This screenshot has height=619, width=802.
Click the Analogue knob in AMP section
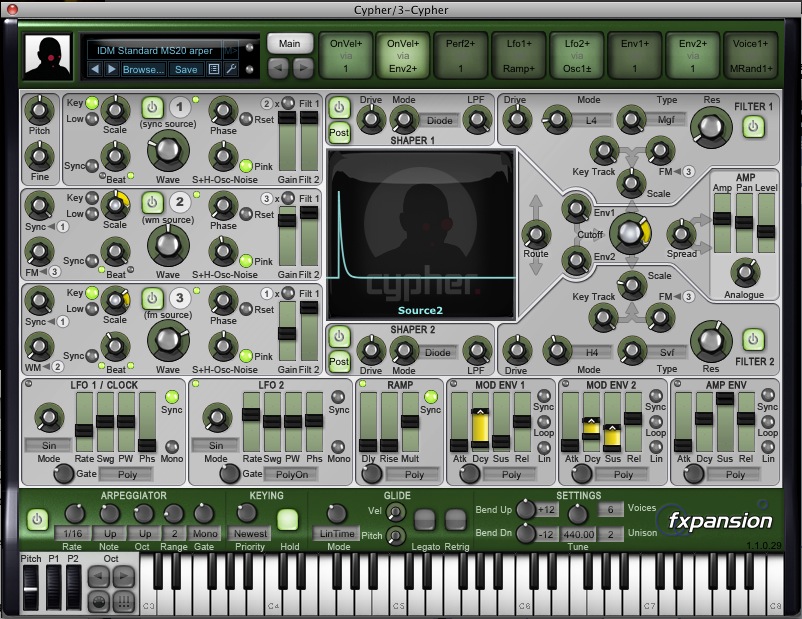click(745, 273)
